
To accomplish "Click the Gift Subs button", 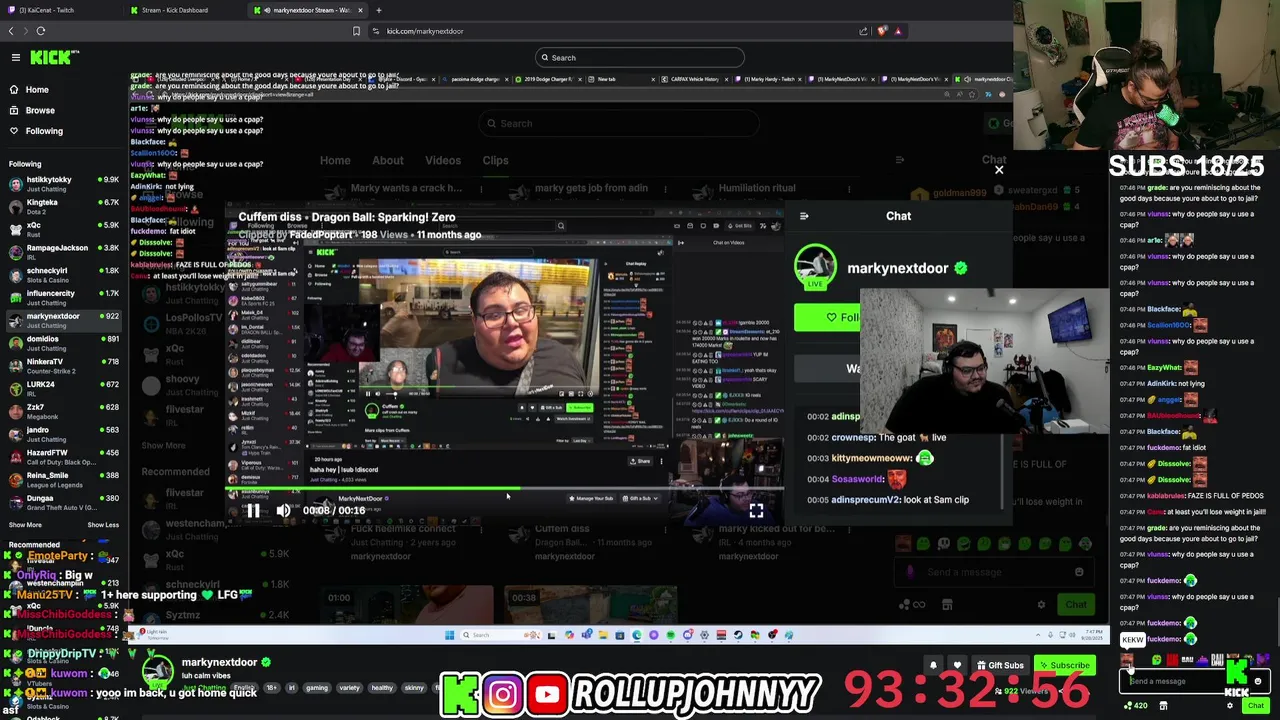I will (999, 665).
